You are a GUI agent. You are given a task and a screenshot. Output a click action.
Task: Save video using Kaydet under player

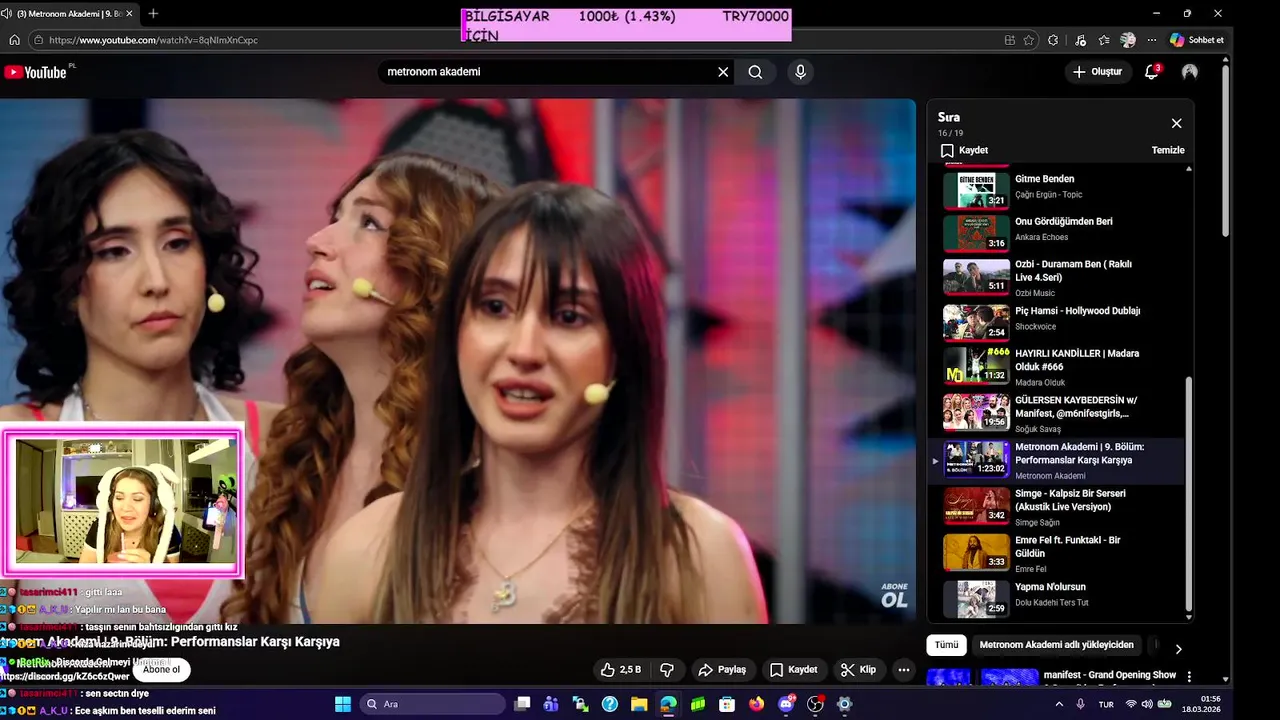[793, 670]
